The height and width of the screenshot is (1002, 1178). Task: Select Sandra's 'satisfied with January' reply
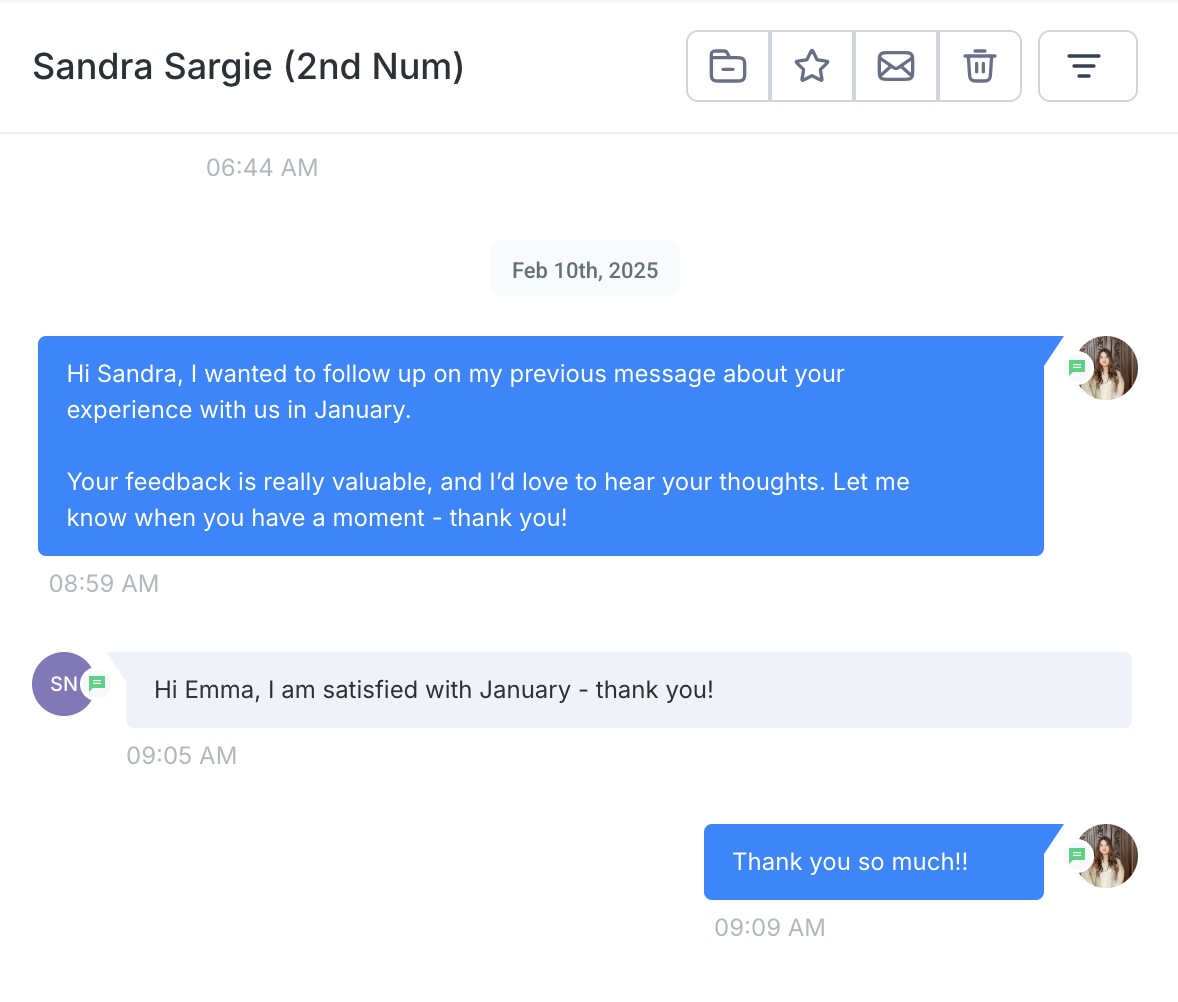click(x=628, y=690)
